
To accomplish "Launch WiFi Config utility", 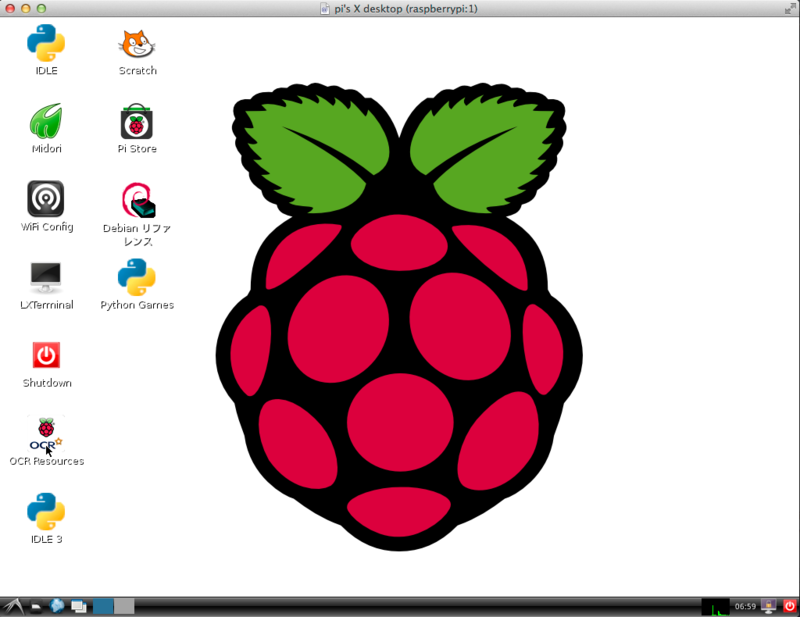I will pos(45,199).
